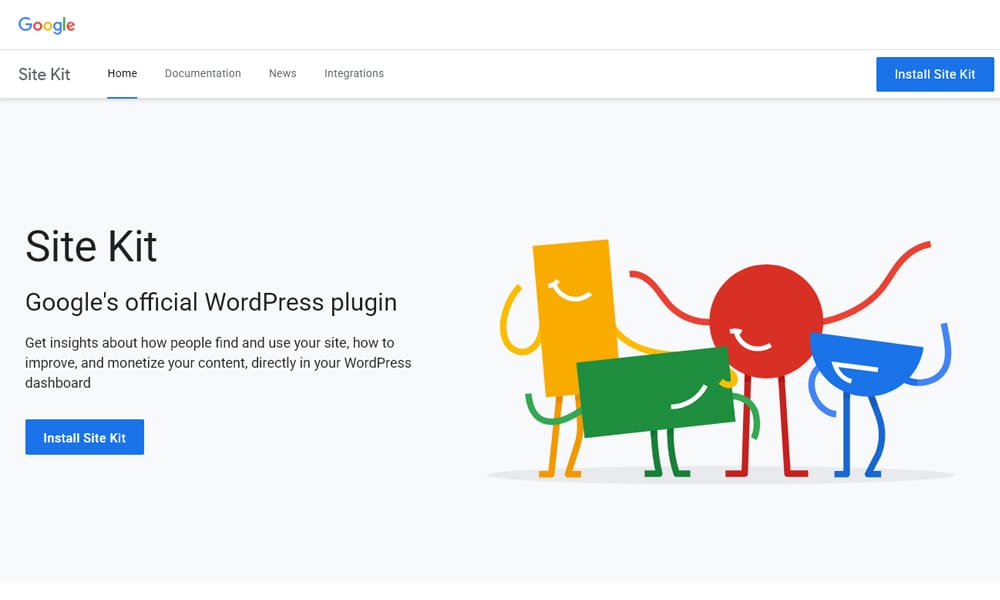The image size is (1000, 600).
Task: Click the colorful characters illustration
Action: (721, 360)
